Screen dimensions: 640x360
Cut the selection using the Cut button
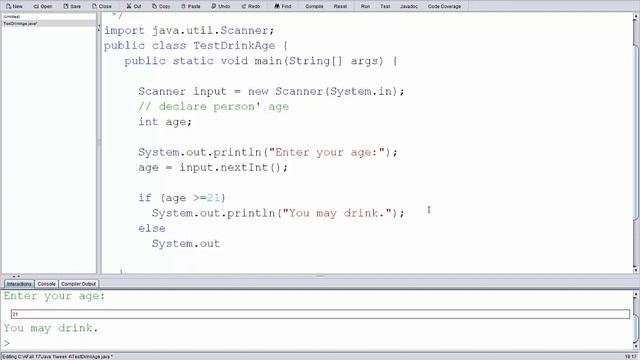point(134,6)
